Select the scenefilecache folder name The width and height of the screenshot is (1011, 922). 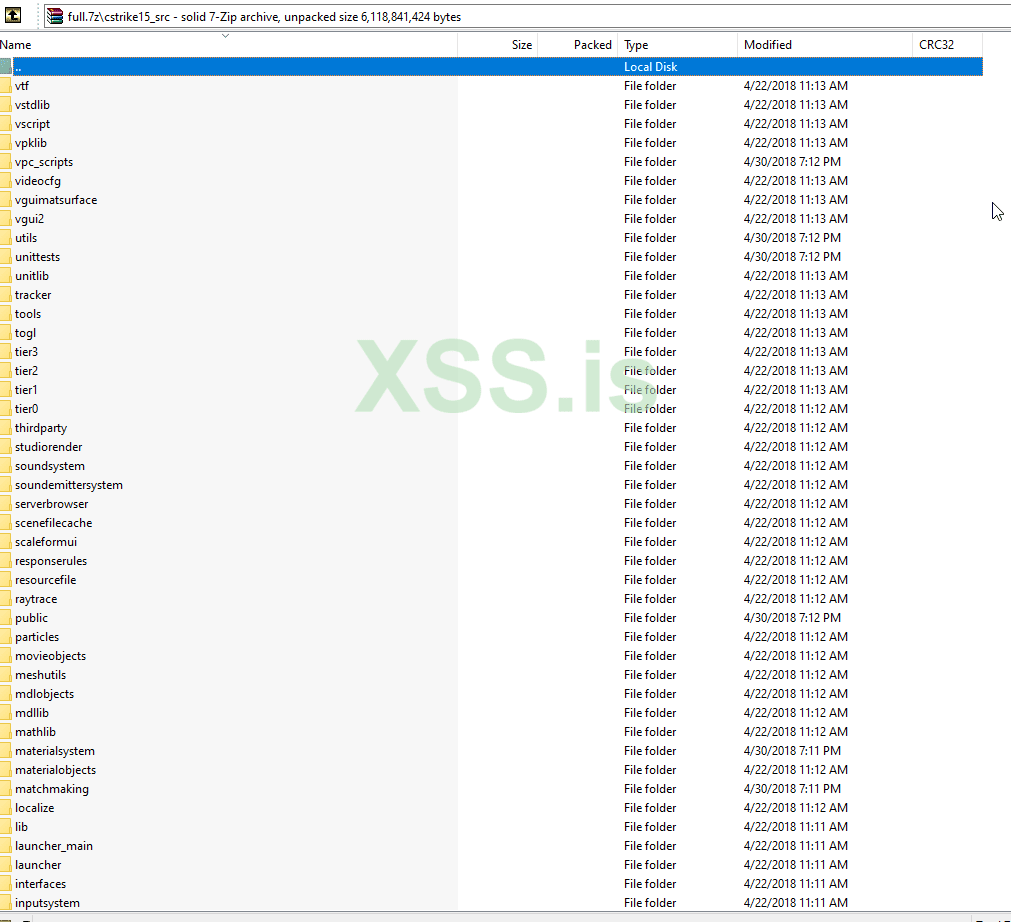click(54, 523)
